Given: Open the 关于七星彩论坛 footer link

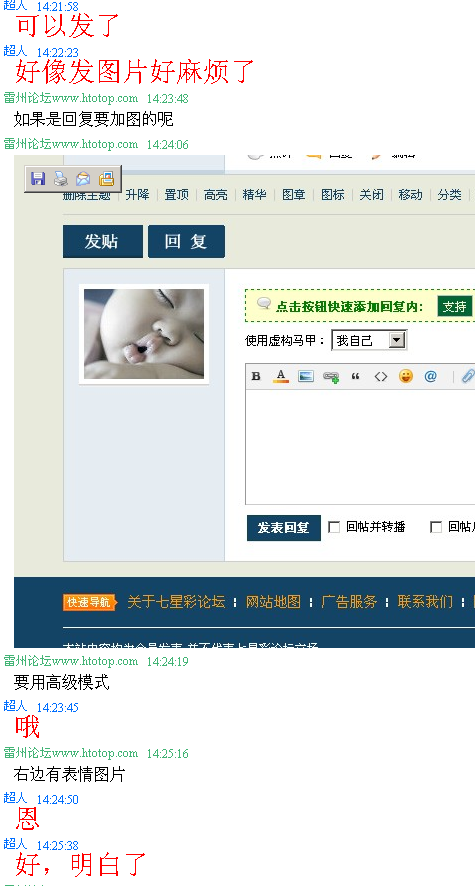Looking at the screenshot, I should coord(176,602).
